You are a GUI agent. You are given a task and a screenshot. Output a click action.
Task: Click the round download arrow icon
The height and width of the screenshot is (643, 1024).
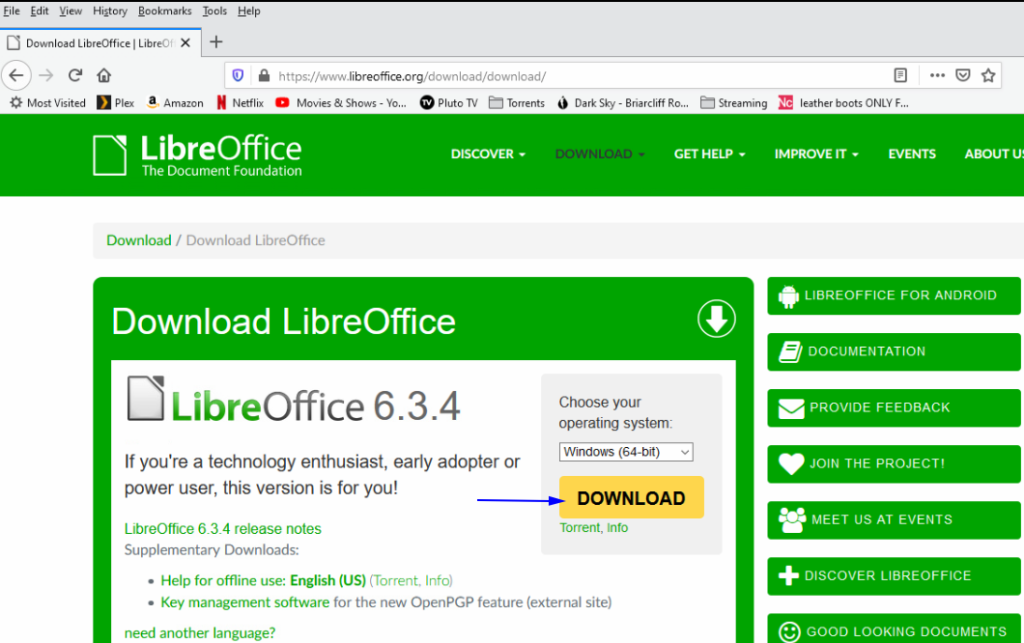pos(716,319)
